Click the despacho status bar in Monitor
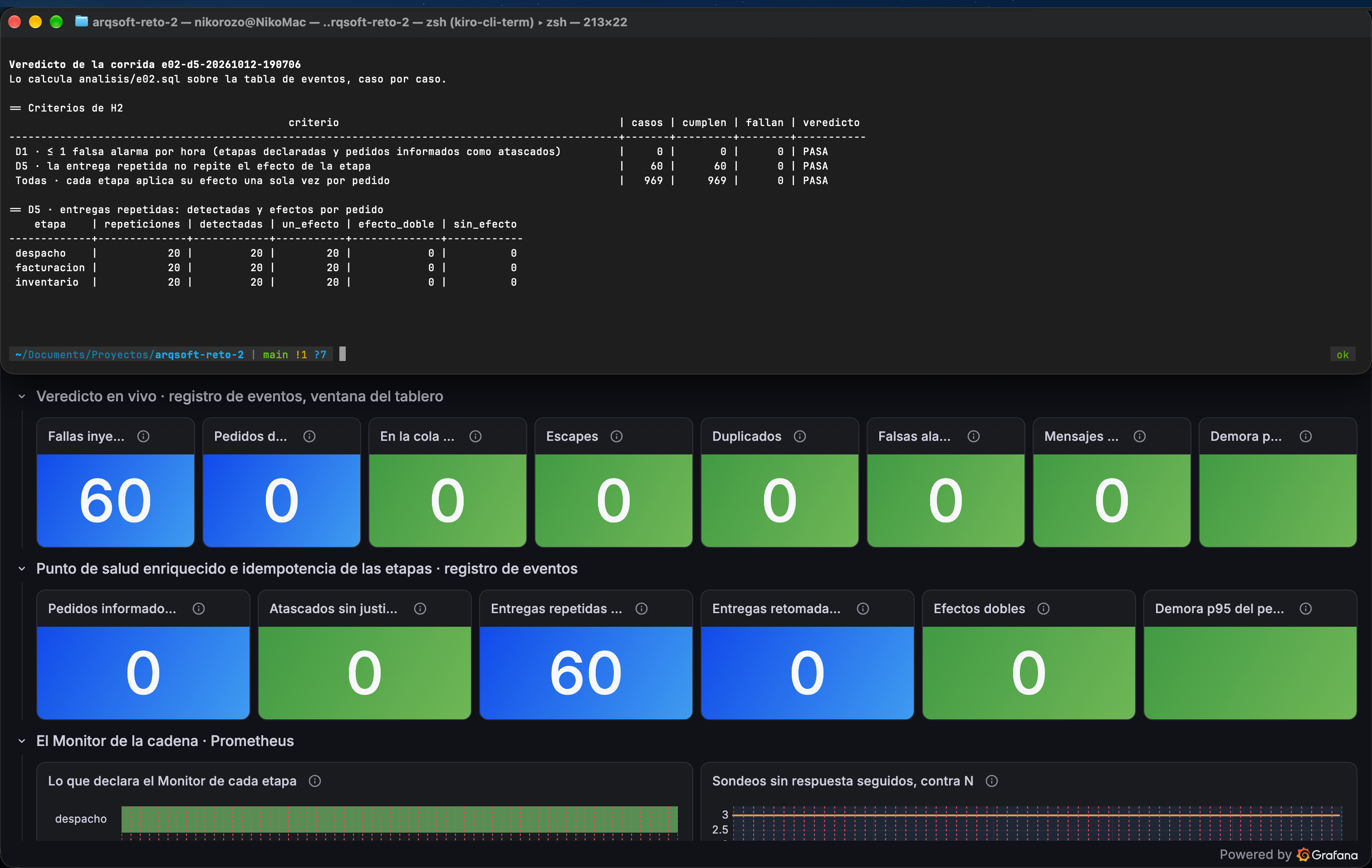1372x868 pixels. coord(399,819)
